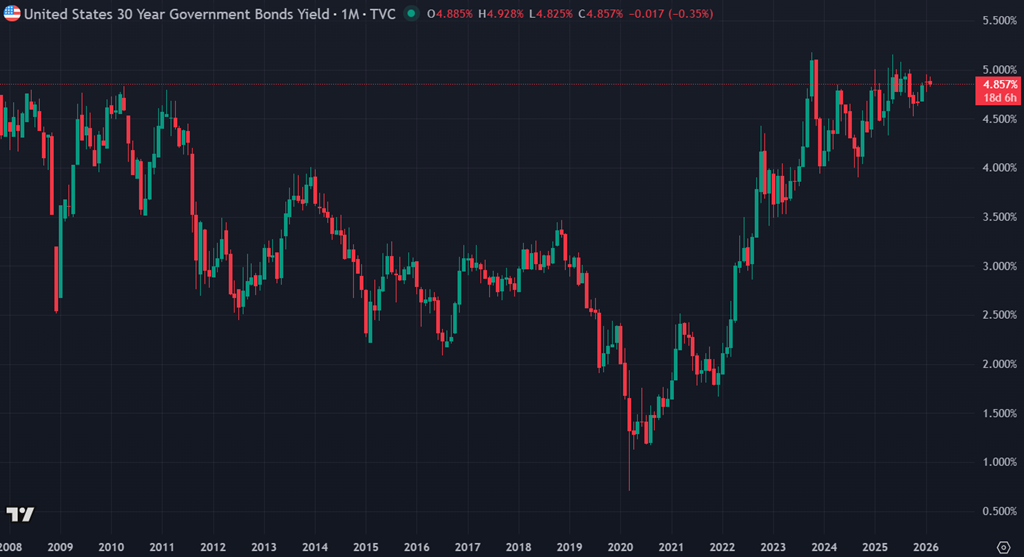Screen dimensions: 1024x557
Task: Click the US flag symbol icon
Action: [x=13, y=16]
